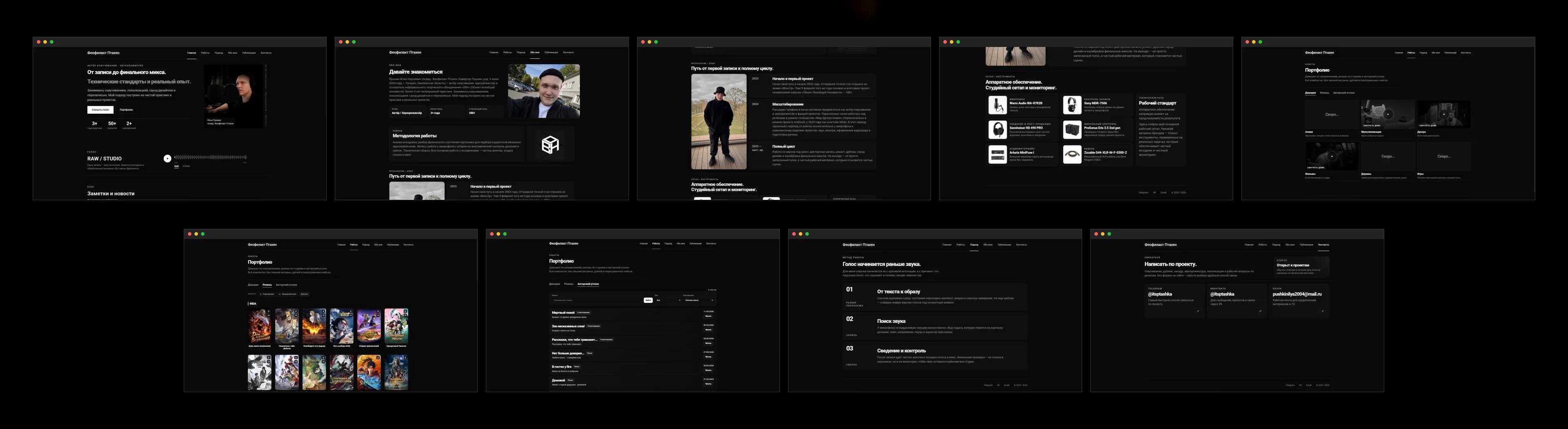Open the arrow icon on the Telegram contact card
This screenshot has width=1568, height=429.
pyautogui.click(x=1198, y=311)
